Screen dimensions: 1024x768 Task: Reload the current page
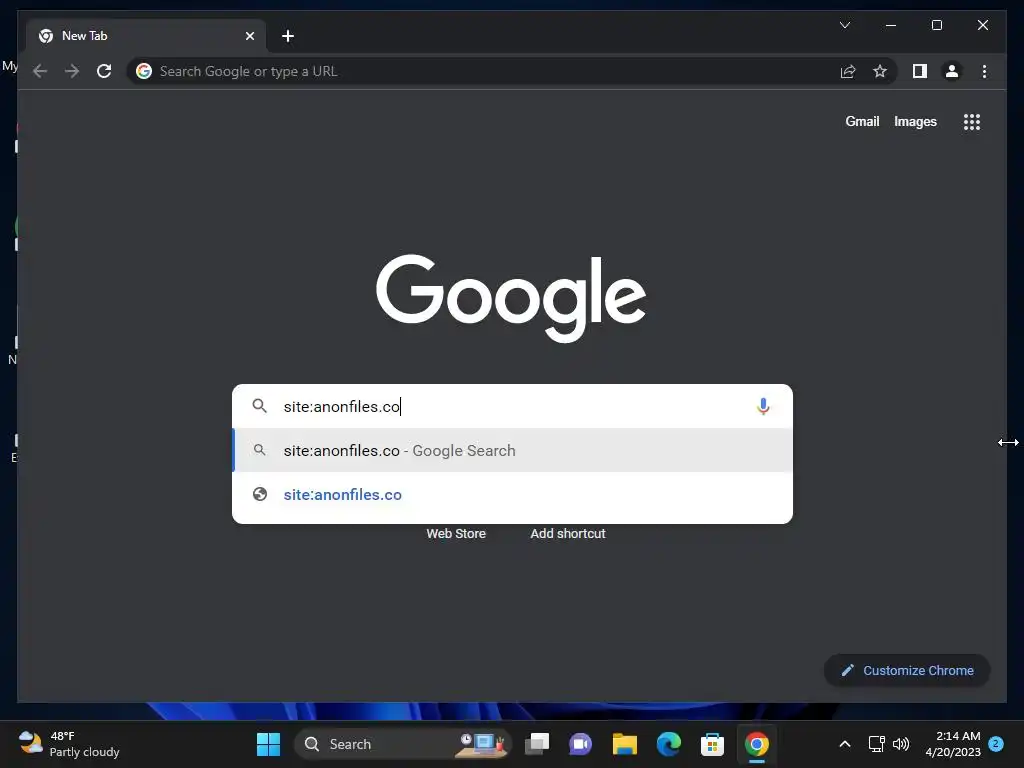coord(104,71)
